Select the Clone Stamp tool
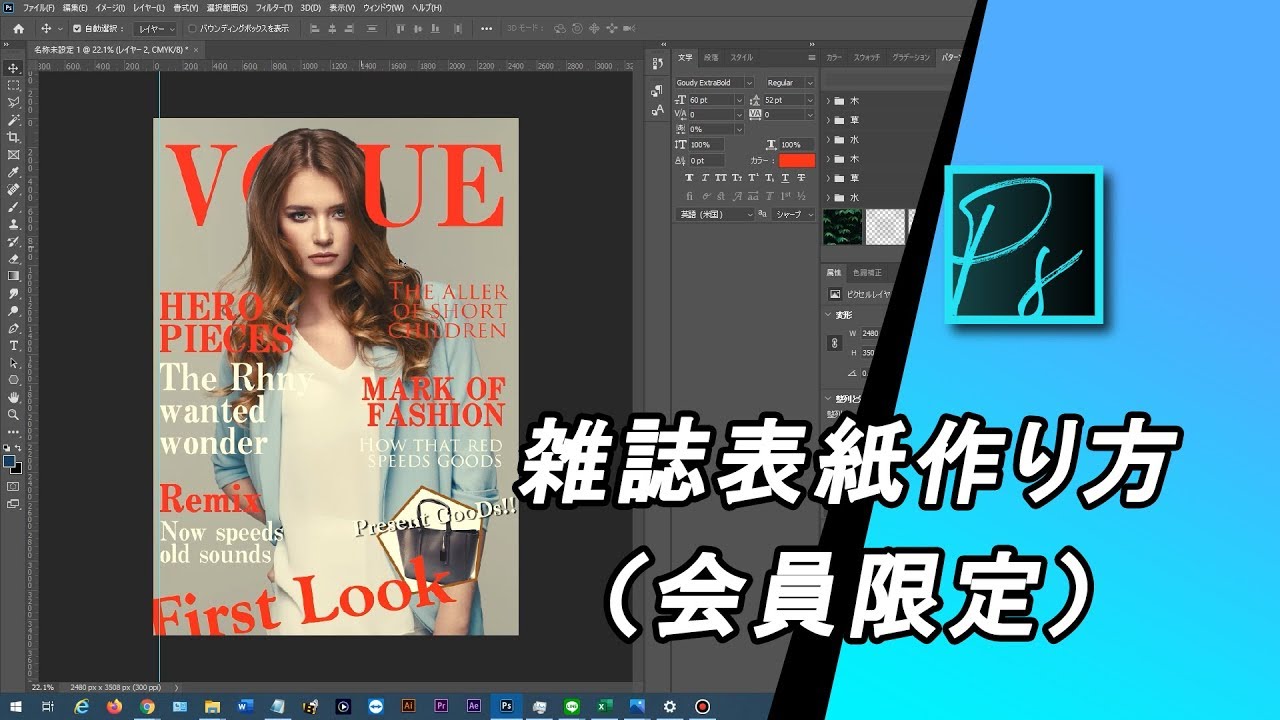1280x720 pixels. click(x=14, y=224)
